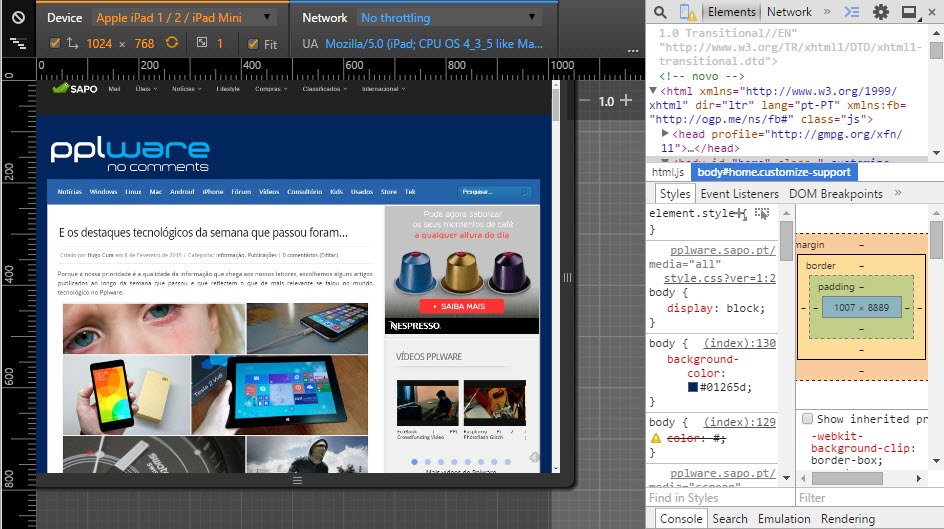Open the Android menu on pplware
944x529 pixels.
coord(182,192)
